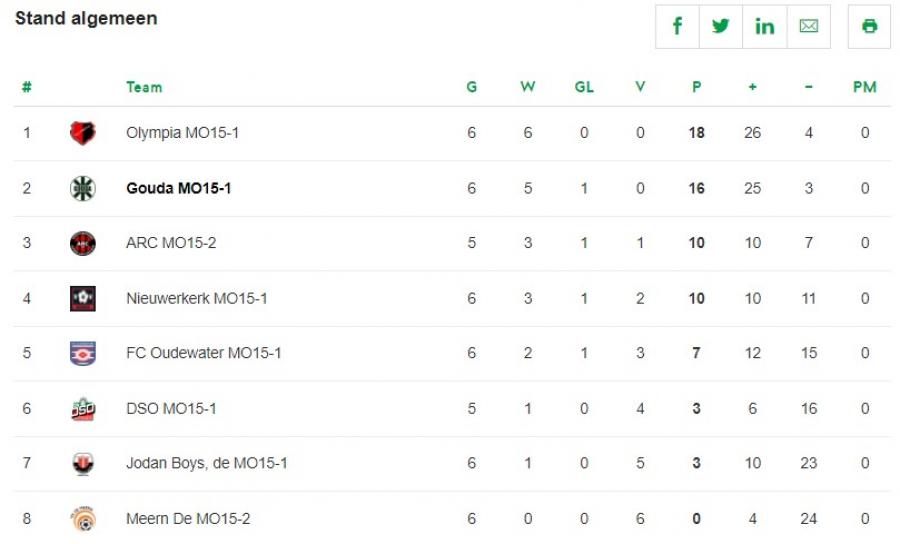Click the Olympia MO15-1 club logo
The width and height of the screenshot is (900, 544).
pos(83,133)
